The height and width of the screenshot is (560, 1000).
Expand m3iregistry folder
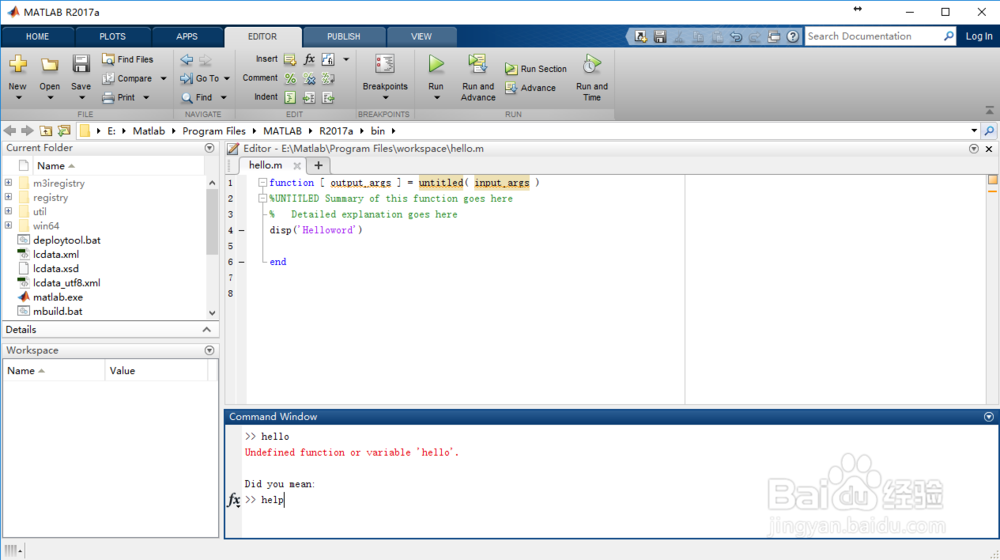point(8,183)
